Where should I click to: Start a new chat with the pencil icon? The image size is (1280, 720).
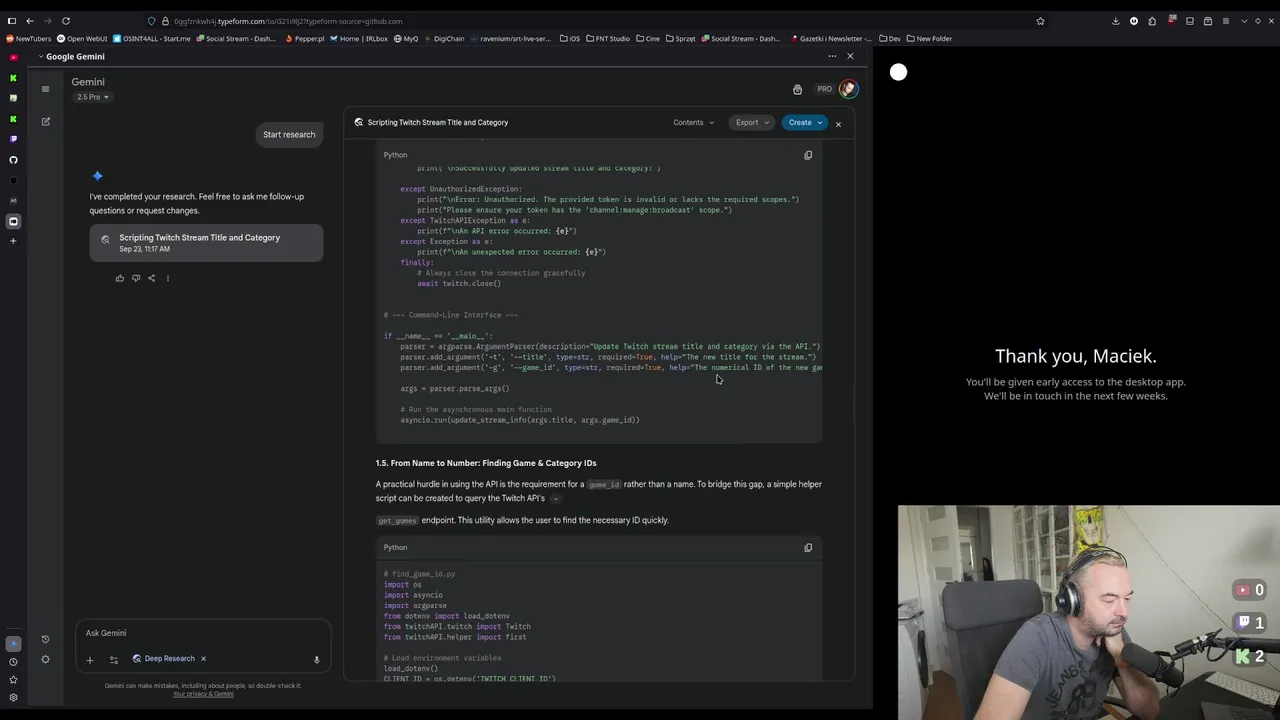click(x=45, y=121)
